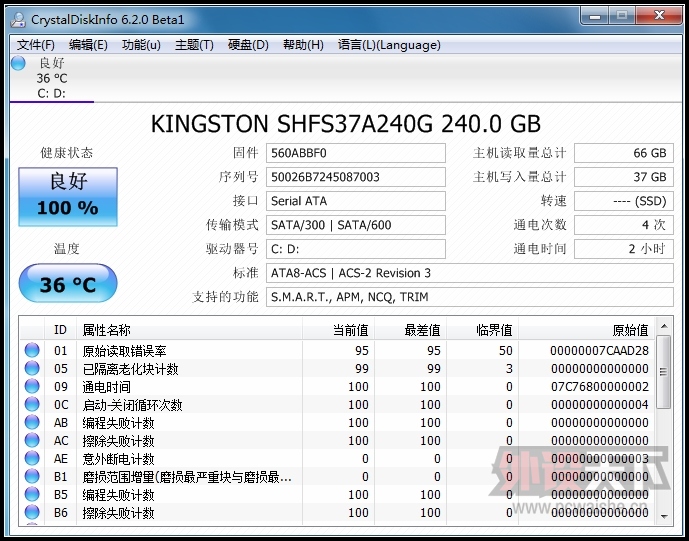Click the drive letter field C: D:
Screen dimensions: 689x541
pyautogui.click(x=355, y=249)
